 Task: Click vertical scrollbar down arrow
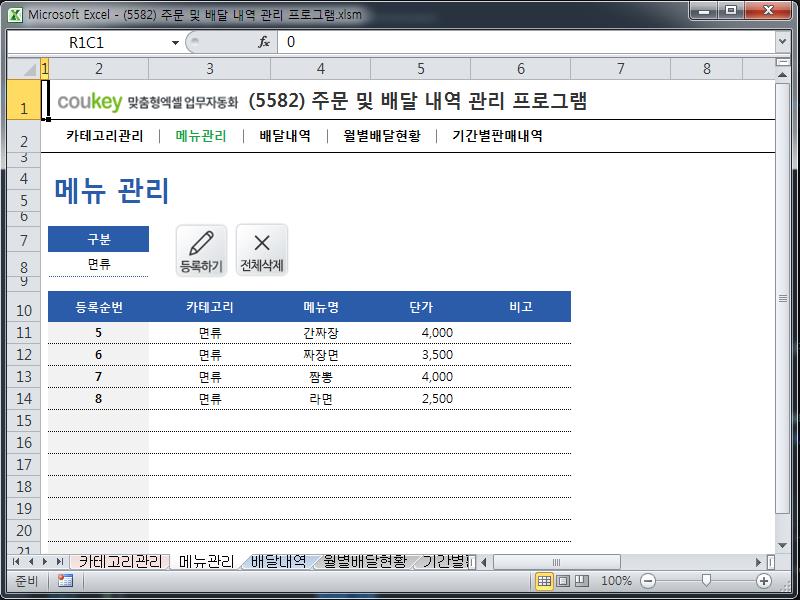pos(783,546)
